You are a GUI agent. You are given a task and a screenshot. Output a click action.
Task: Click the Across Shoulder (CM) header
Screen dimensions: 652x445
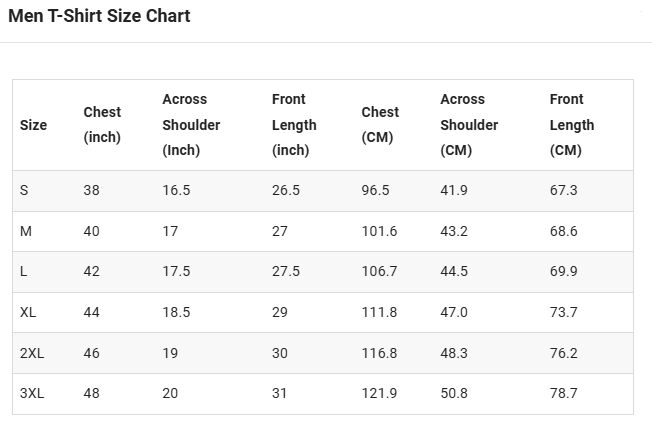tap(469, 125)
